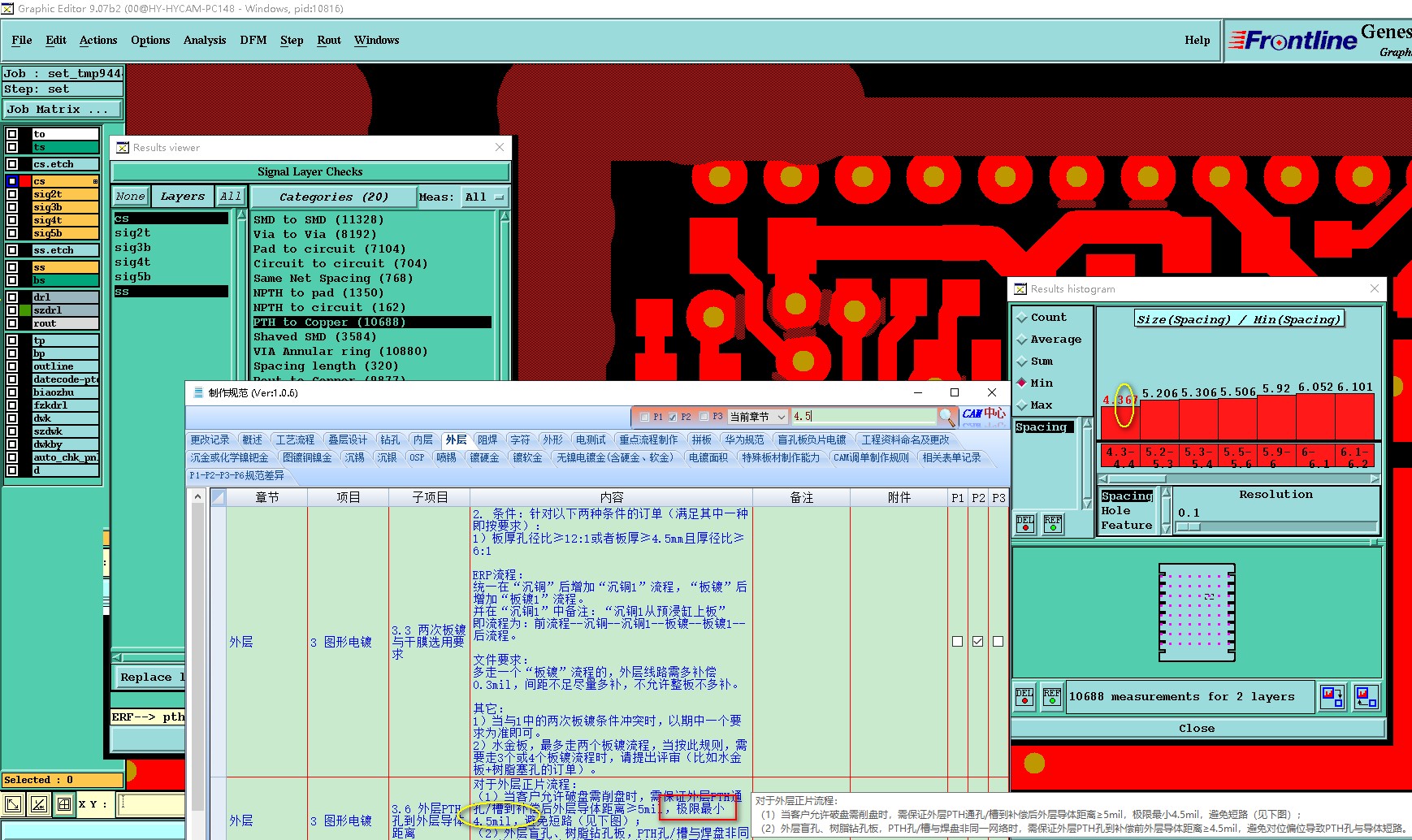
Task: Switch to the 钻孔 tab
Action: click(390, 439)
